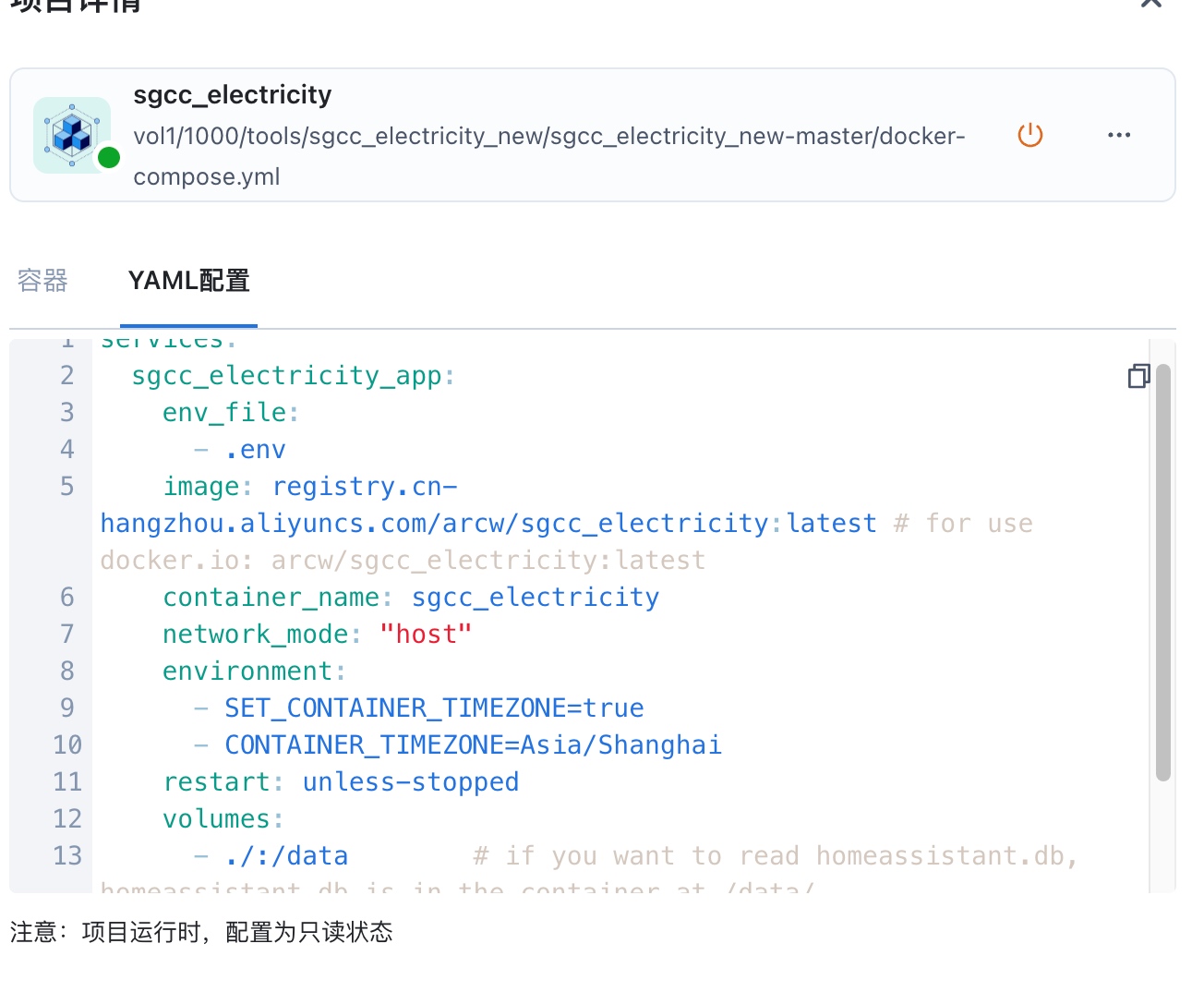Click the SET_CONTAINER_TIMEZONE=true entry

(434, 708)
